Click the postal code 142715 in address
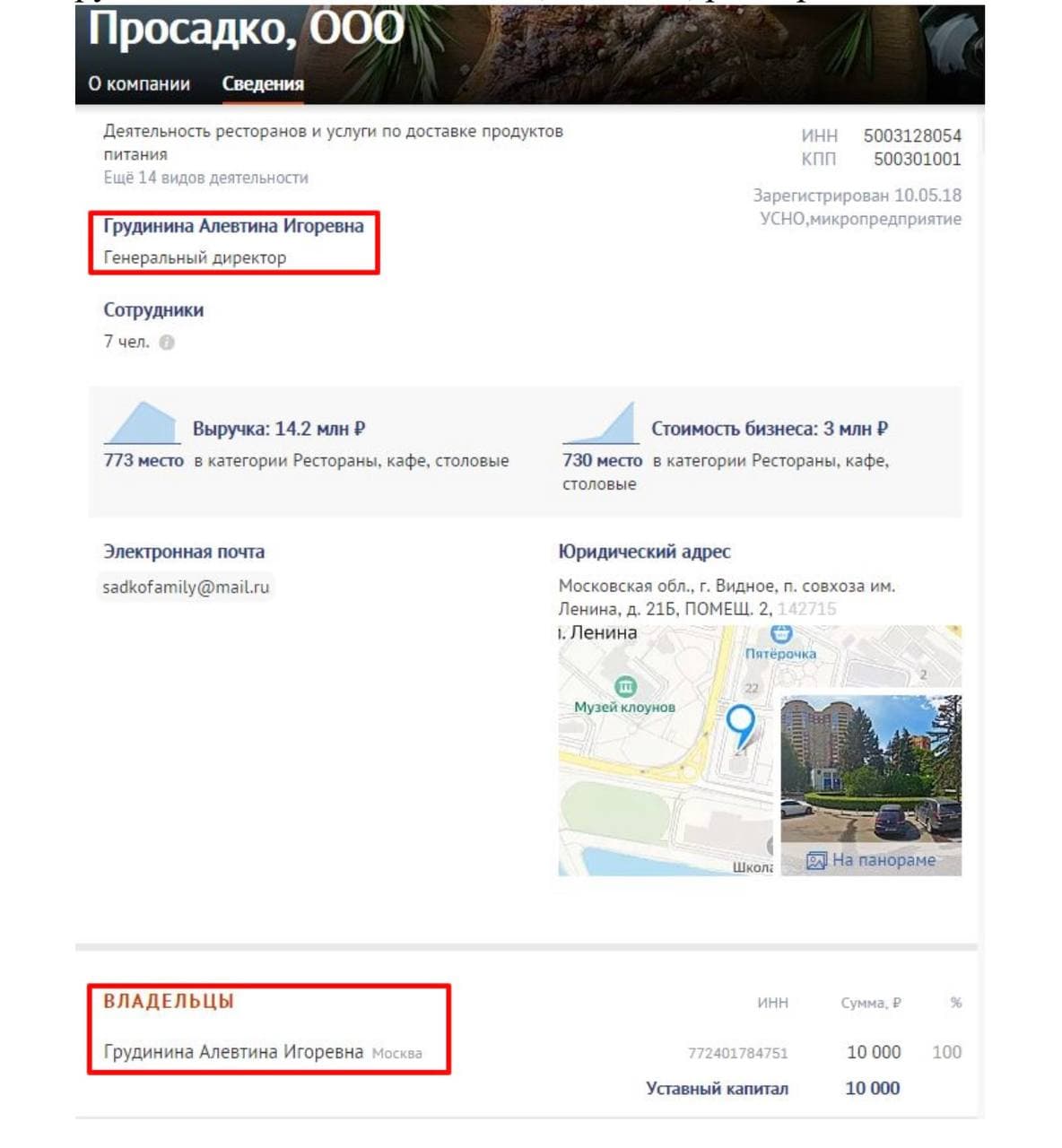Image resolution: width=1062 pixels, height=1148 pixels. tap(806, 609)
